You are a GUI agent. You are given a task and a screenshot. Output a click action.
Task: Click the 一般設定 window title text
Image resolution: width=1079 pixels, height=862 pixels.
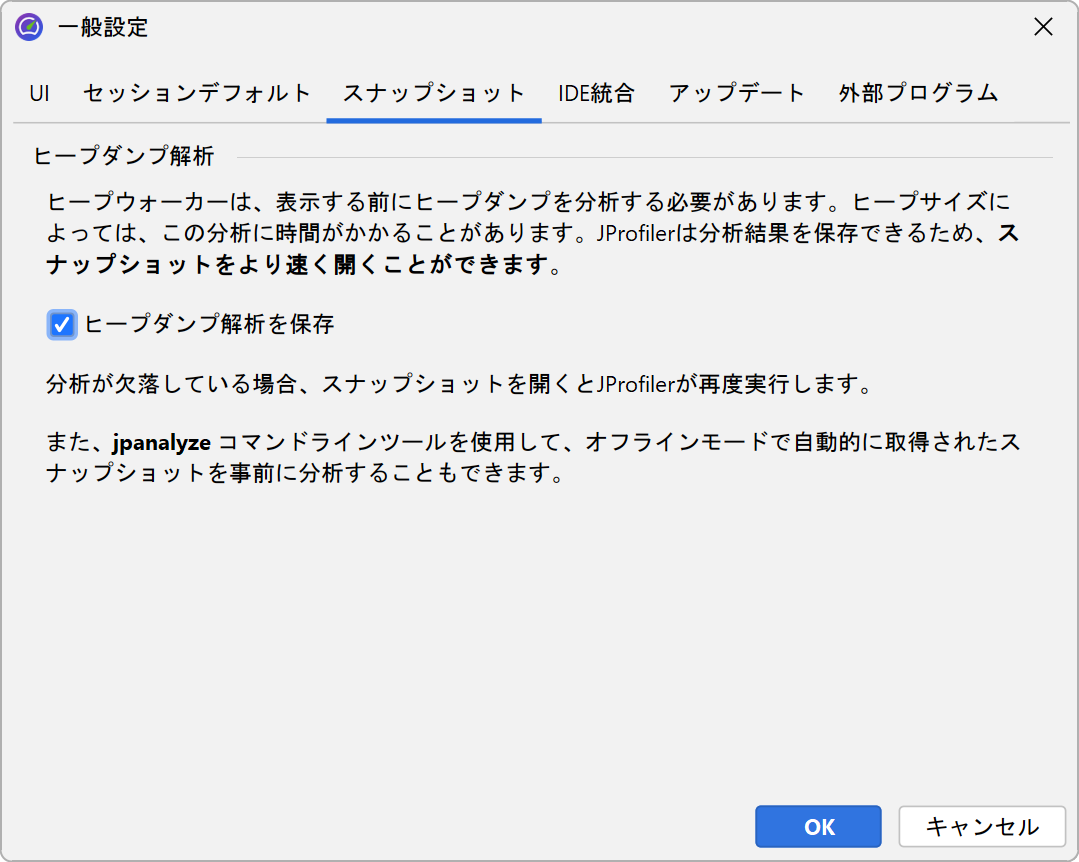tap(103, 27)
